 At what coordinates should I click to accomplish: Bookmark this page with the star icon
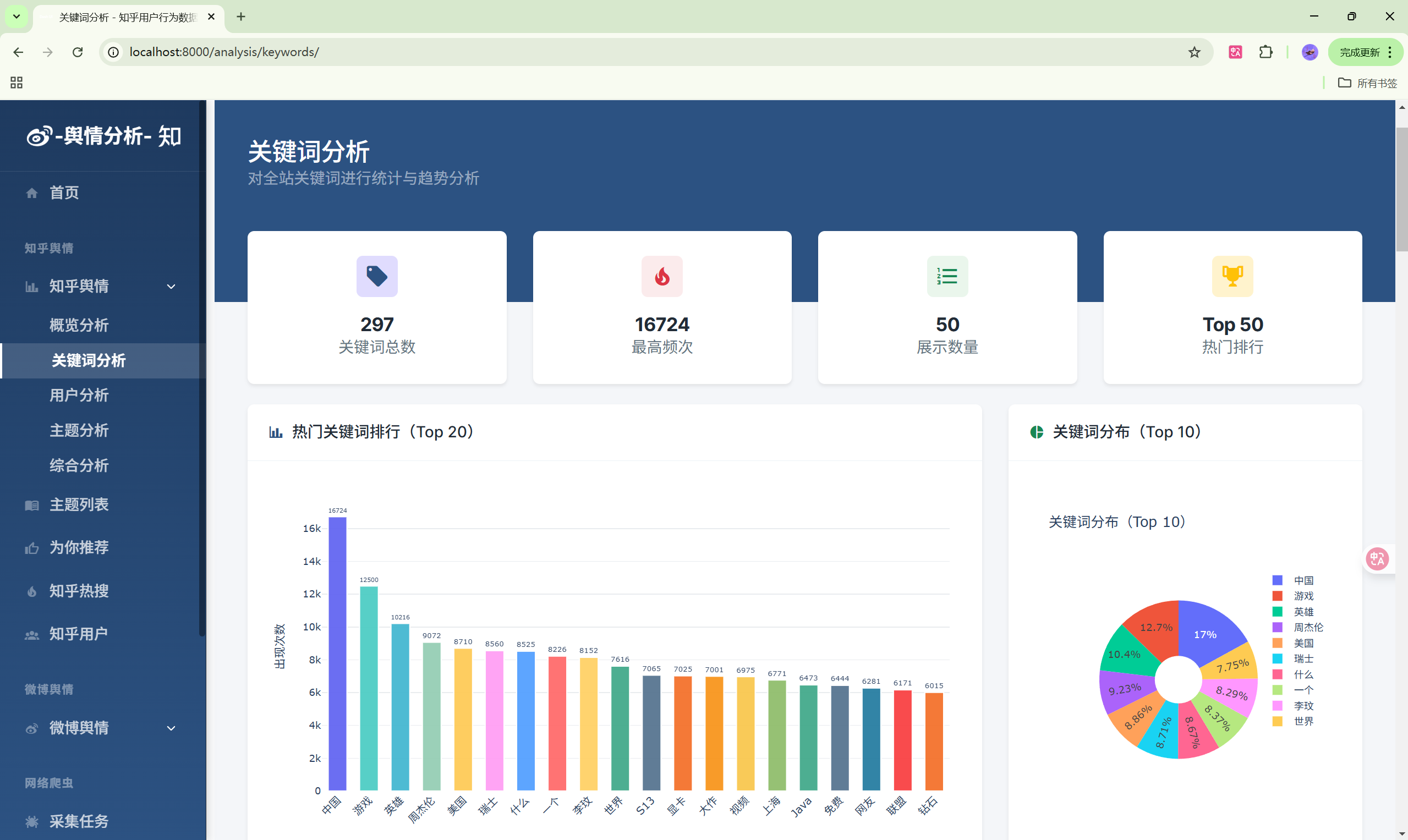[1194, 52]
